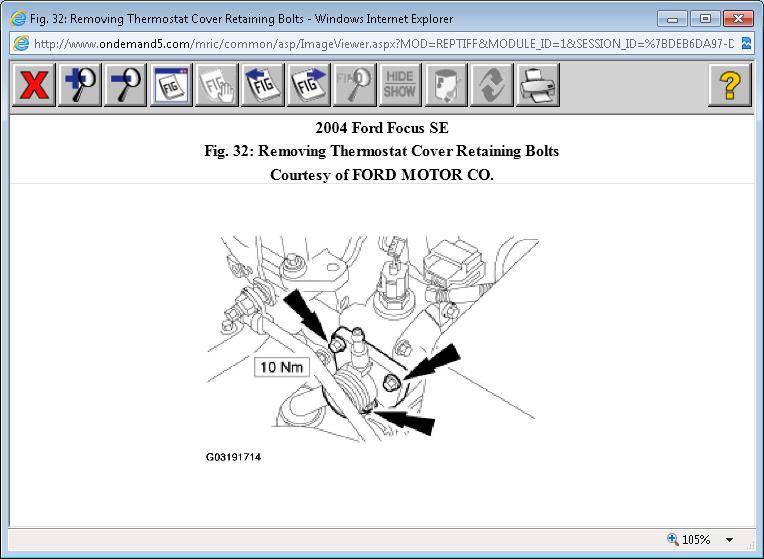The image size is (764, 559).
Task: Click the 'Fig. 32: Removing Thermostat Cover' caption
Action: [x=382, y=151]
